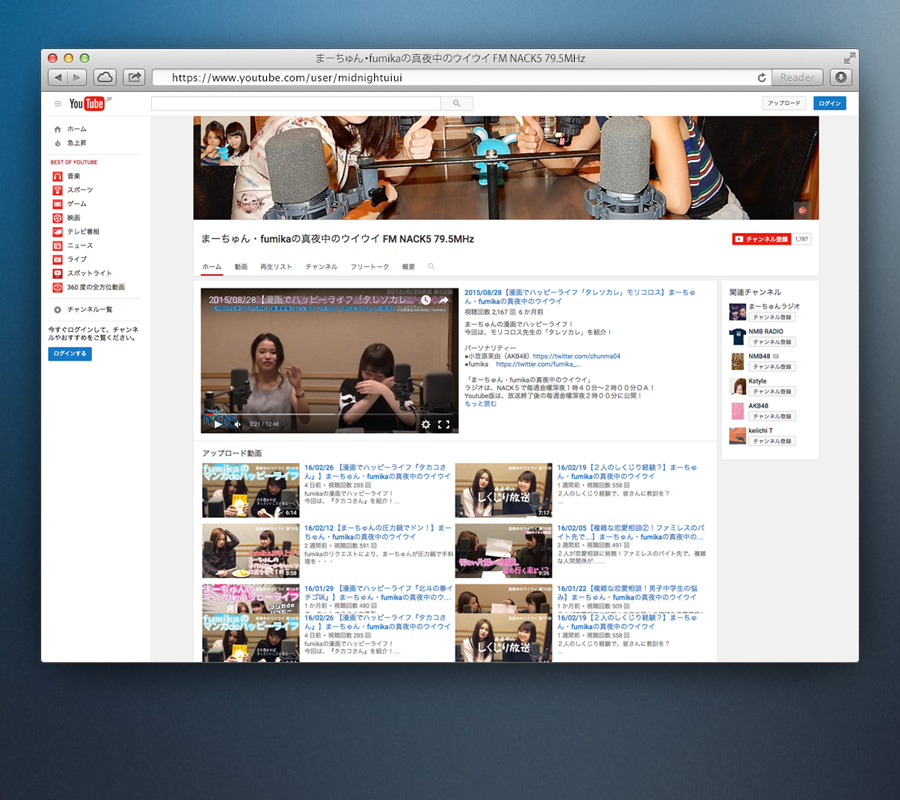Click the Safari iCloud tabs icon
Viewport: 900px width, 800px height.
click(105, 77)
